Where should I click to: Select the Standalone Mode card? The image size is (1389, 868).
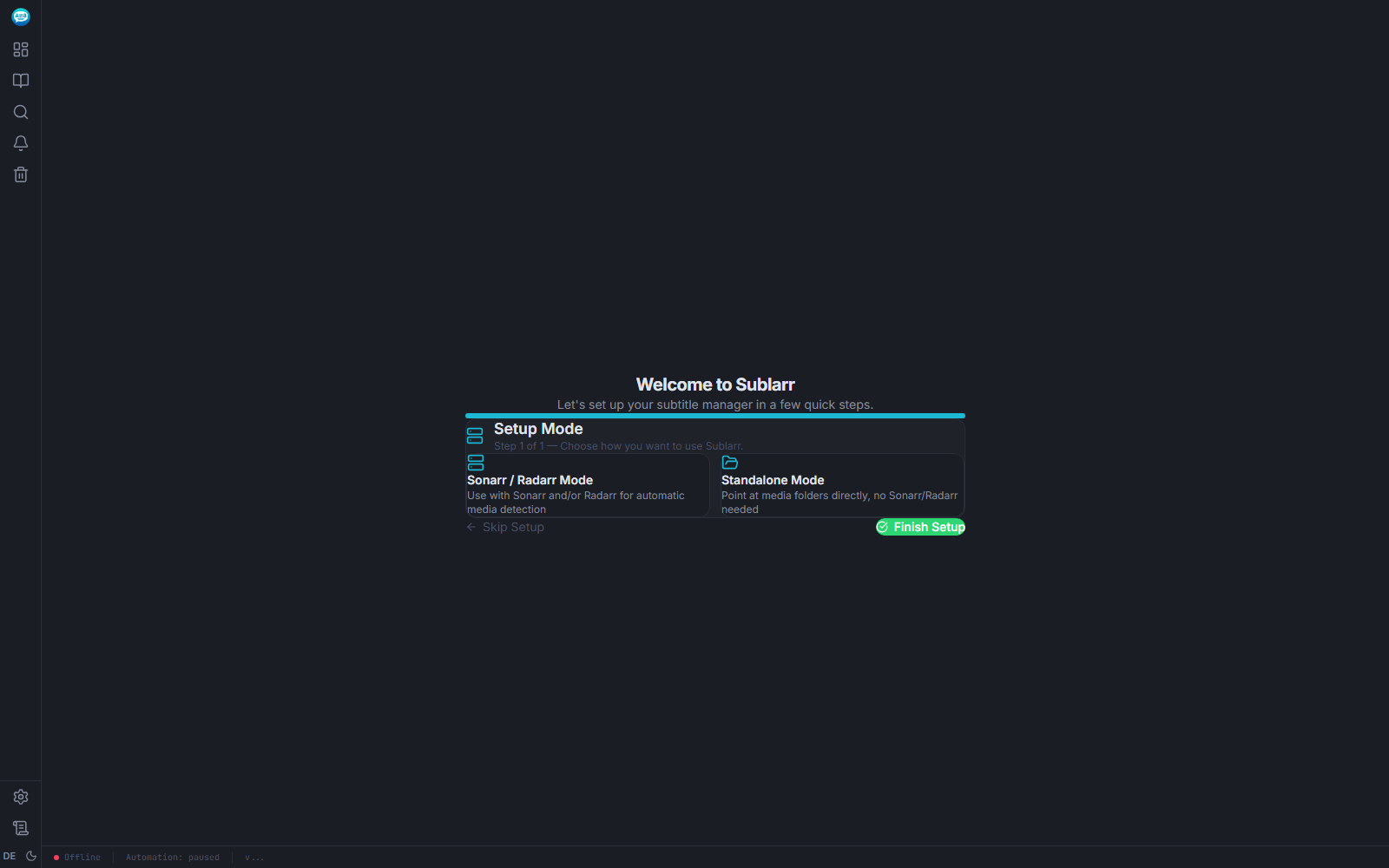coord(842,485)
